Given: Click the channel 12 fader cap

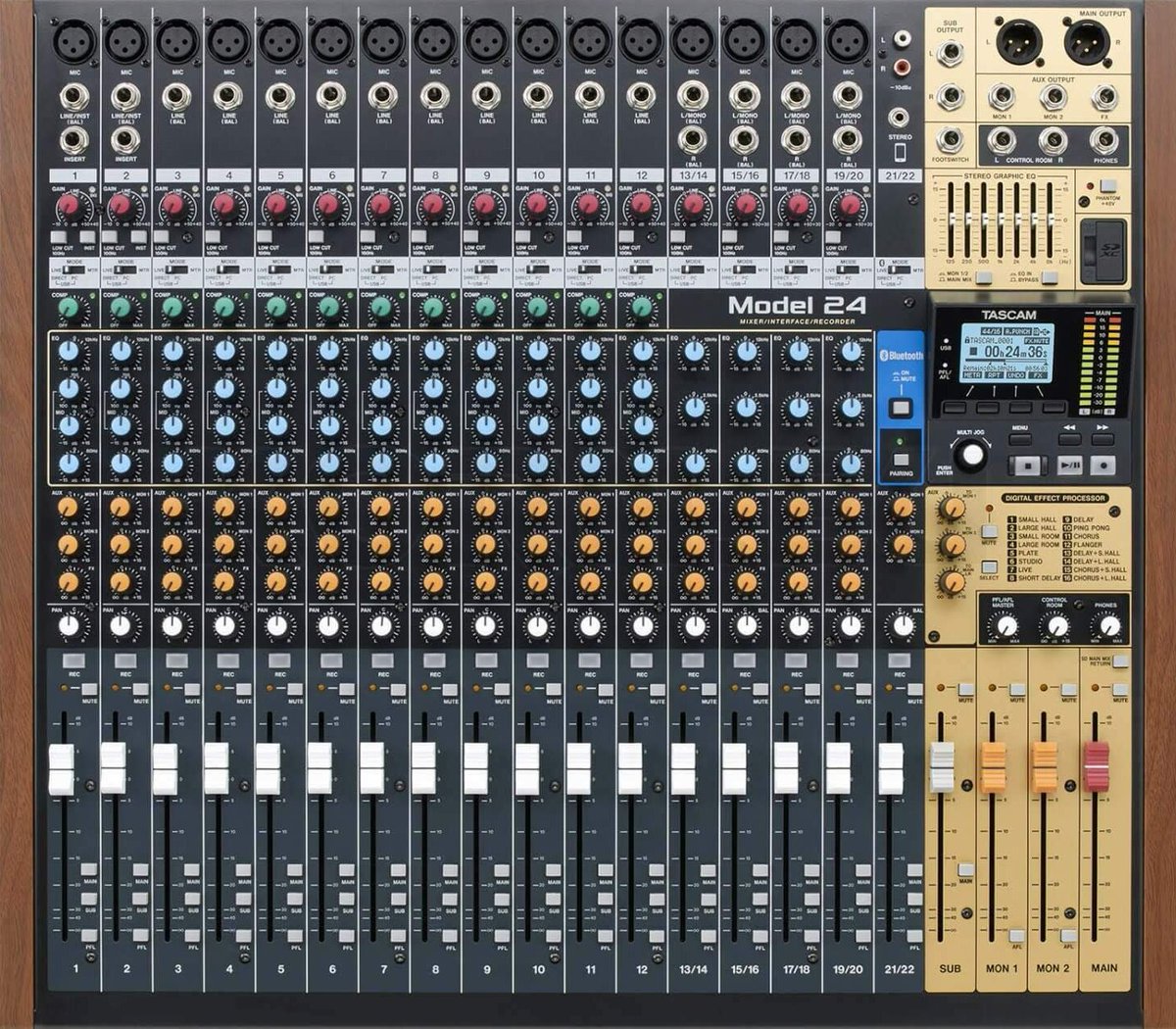Looking at the screenshot, I should 630,769.
